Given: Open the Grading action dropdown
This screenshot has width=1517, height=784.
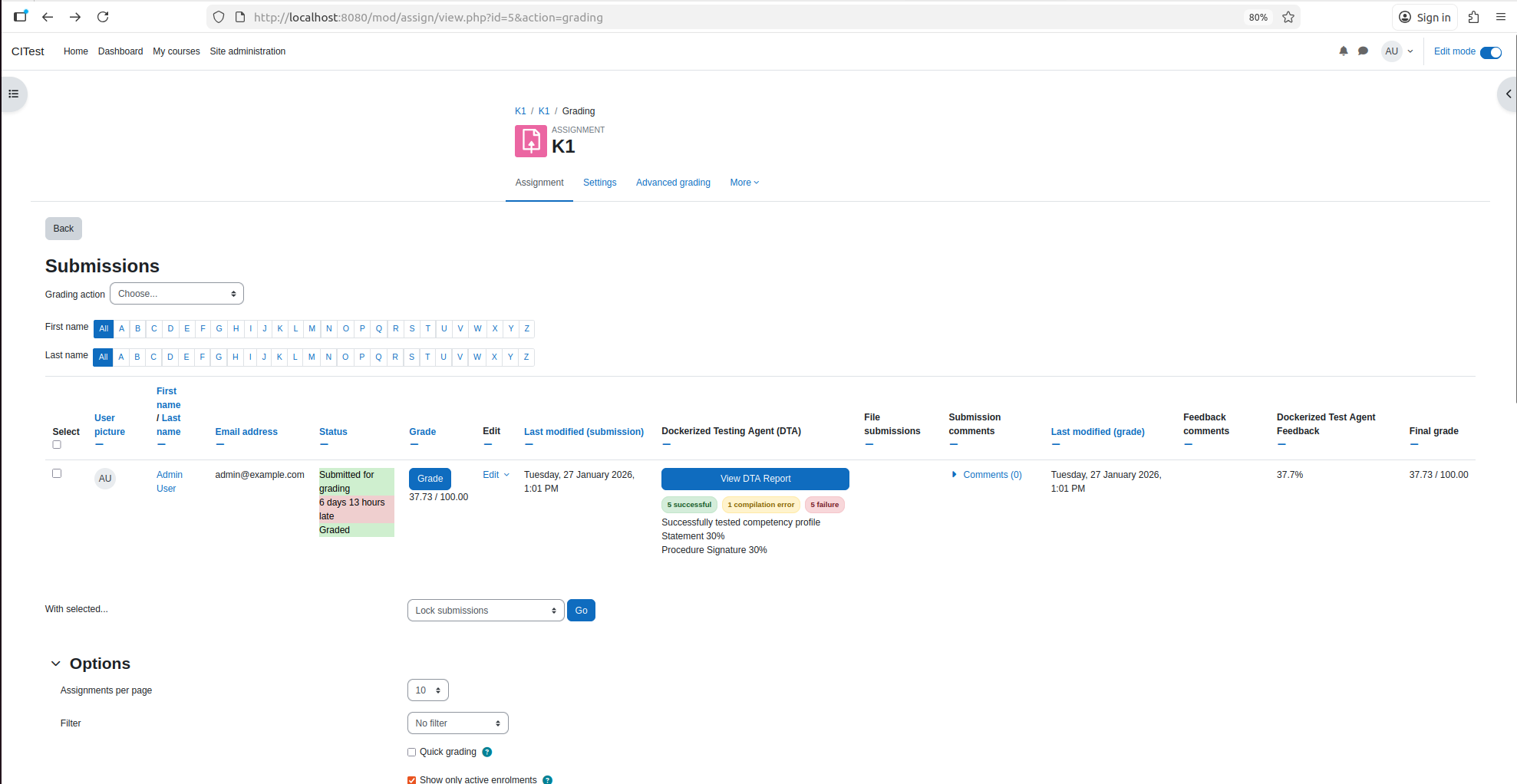Looking at the screenshot, I should [176, 294].
